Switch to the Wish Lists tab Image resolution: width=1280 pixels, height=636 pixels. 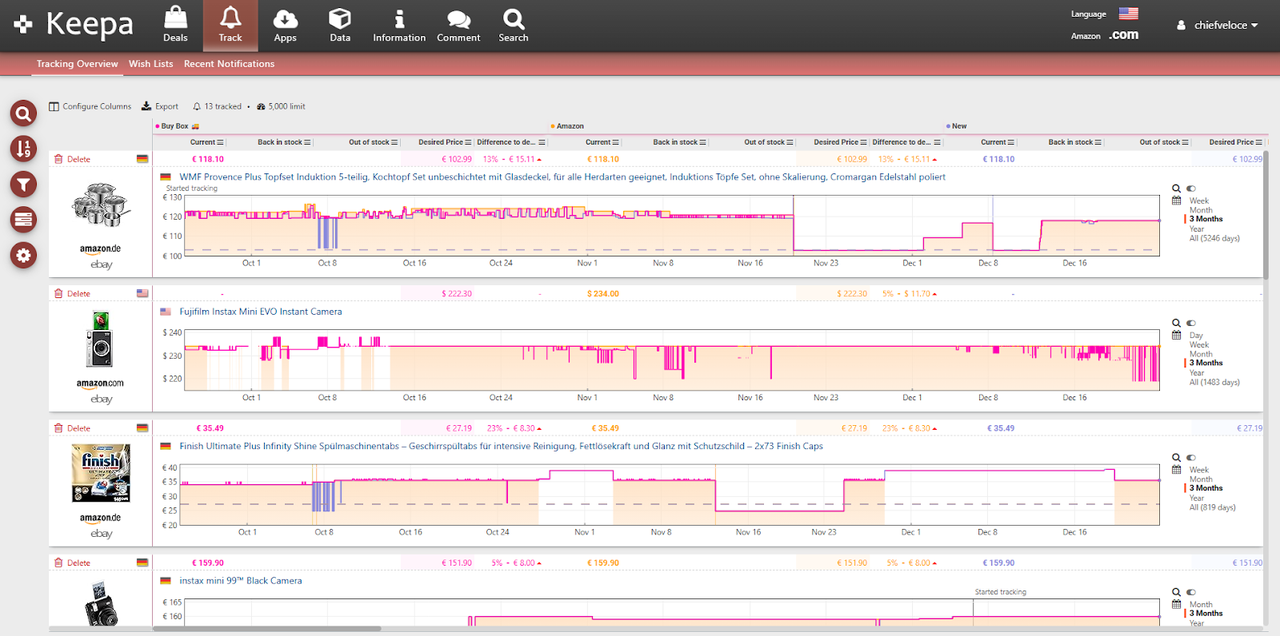click(x=150, y=63)
